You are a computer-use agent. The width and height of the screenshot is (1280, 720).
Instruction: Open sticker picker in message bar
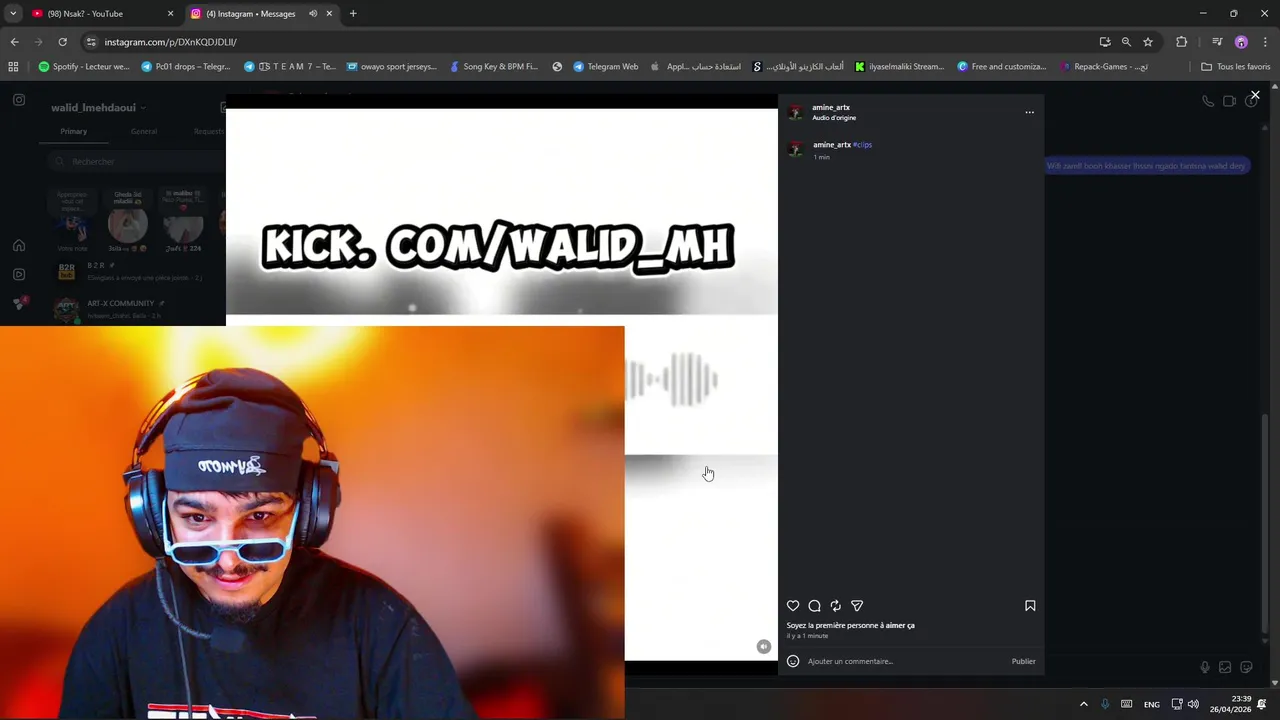(x=1246, y=667)
